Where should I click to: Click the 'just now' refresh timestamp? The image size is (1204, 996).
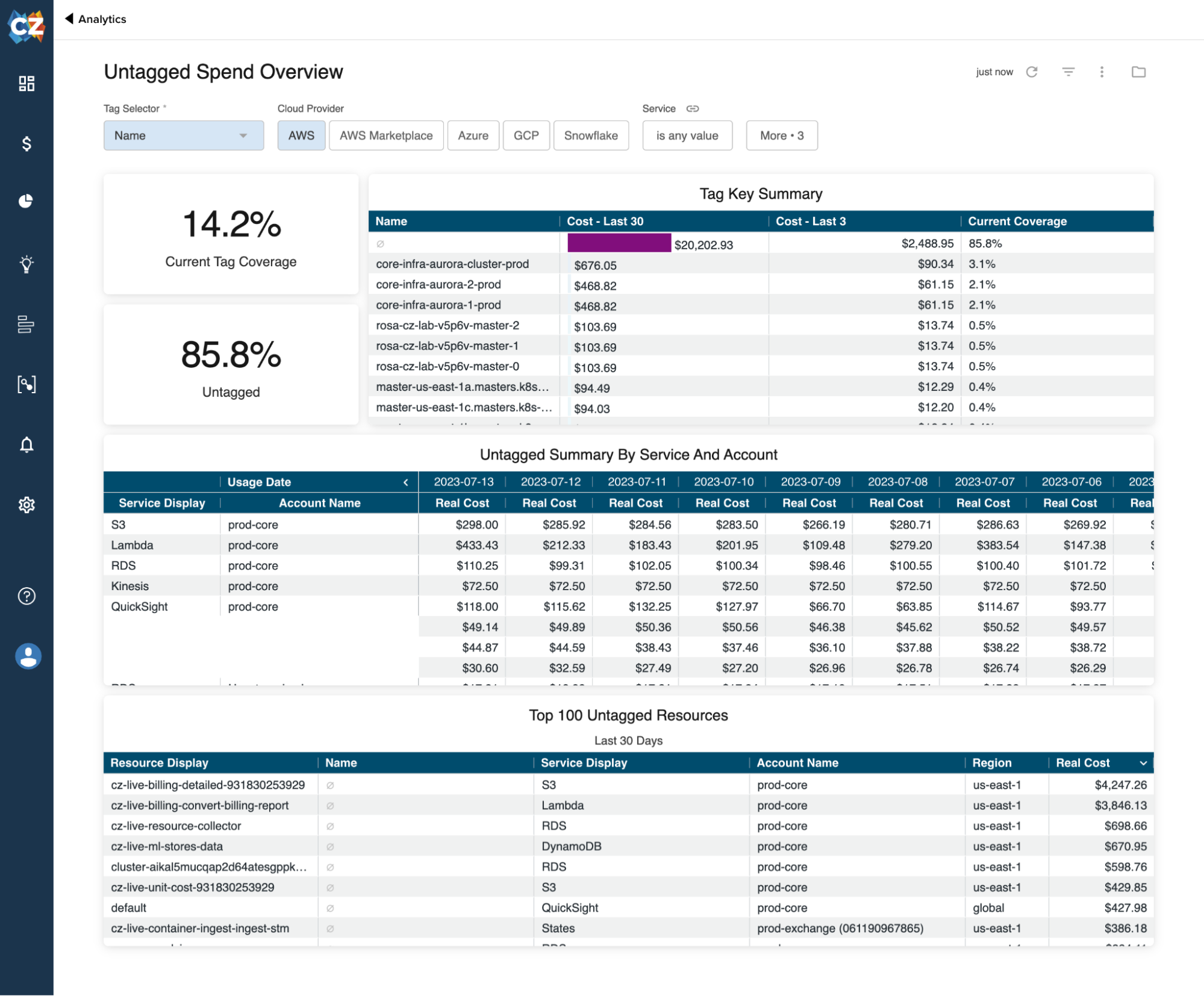994,72
